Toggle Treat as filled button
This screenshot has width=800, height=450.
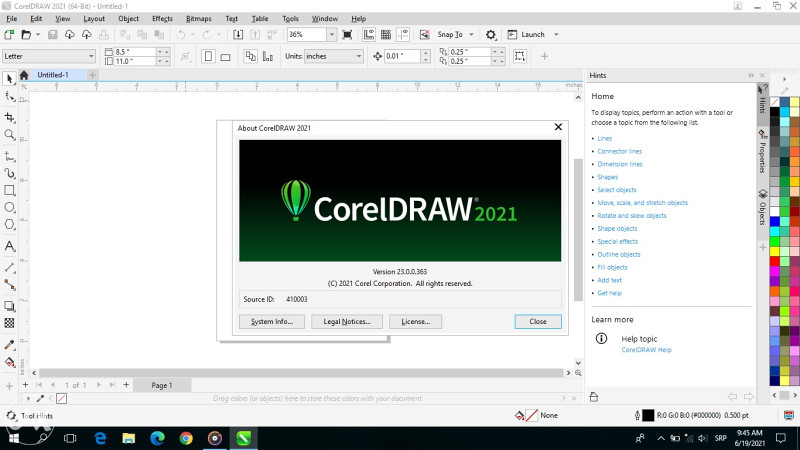coord(520,56)
